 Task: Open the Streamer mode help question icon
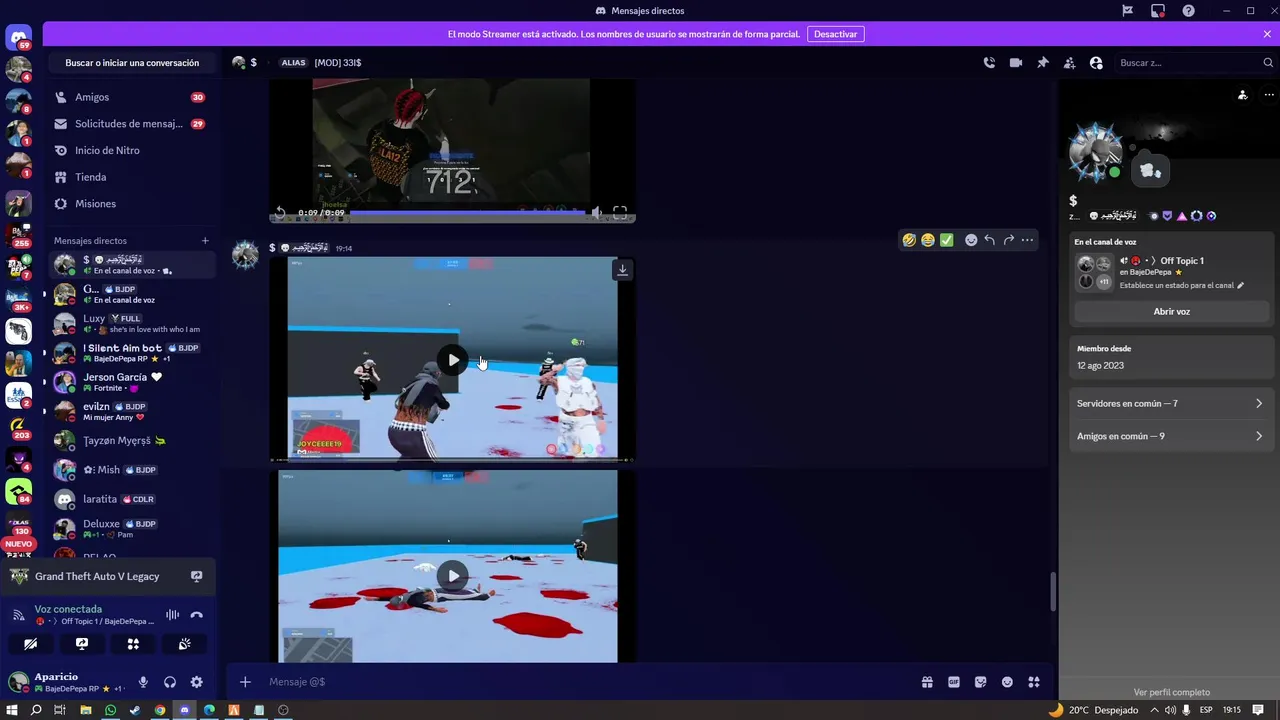1188,11
